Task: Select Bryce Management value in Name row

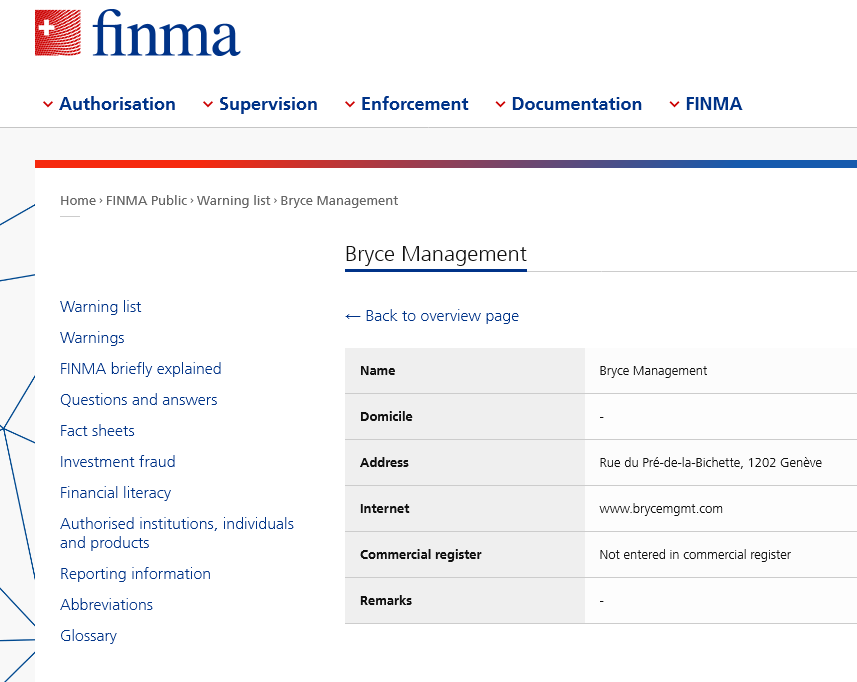Action: [x=653, y=371]
